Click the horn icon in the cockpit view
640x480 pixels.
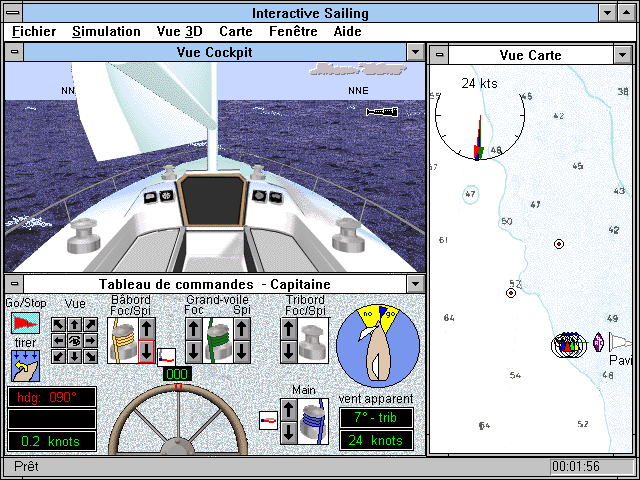click(382, 111)
